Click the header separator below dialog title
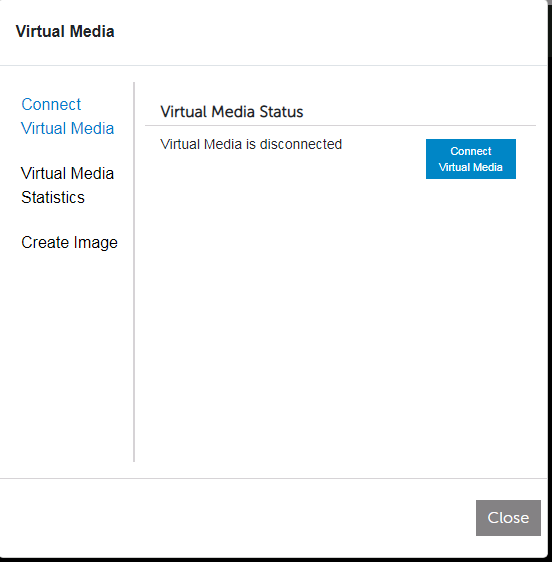Image resolution: width=552 pixels, height=562 pixels. [273, 66]
